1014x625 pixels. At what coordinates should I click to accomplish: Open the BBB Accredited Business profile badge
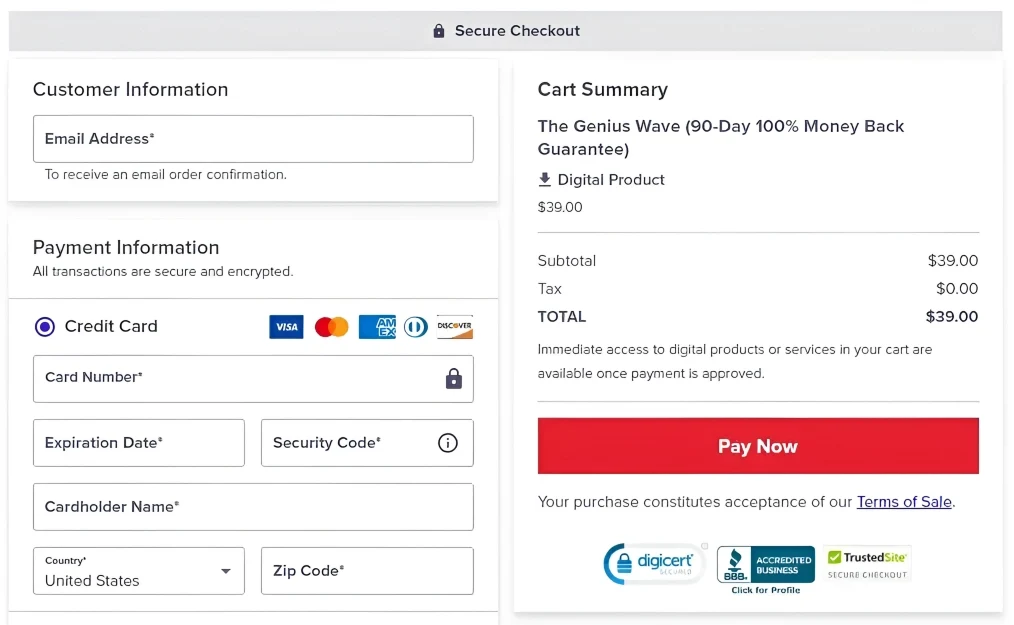click(765, 567)
